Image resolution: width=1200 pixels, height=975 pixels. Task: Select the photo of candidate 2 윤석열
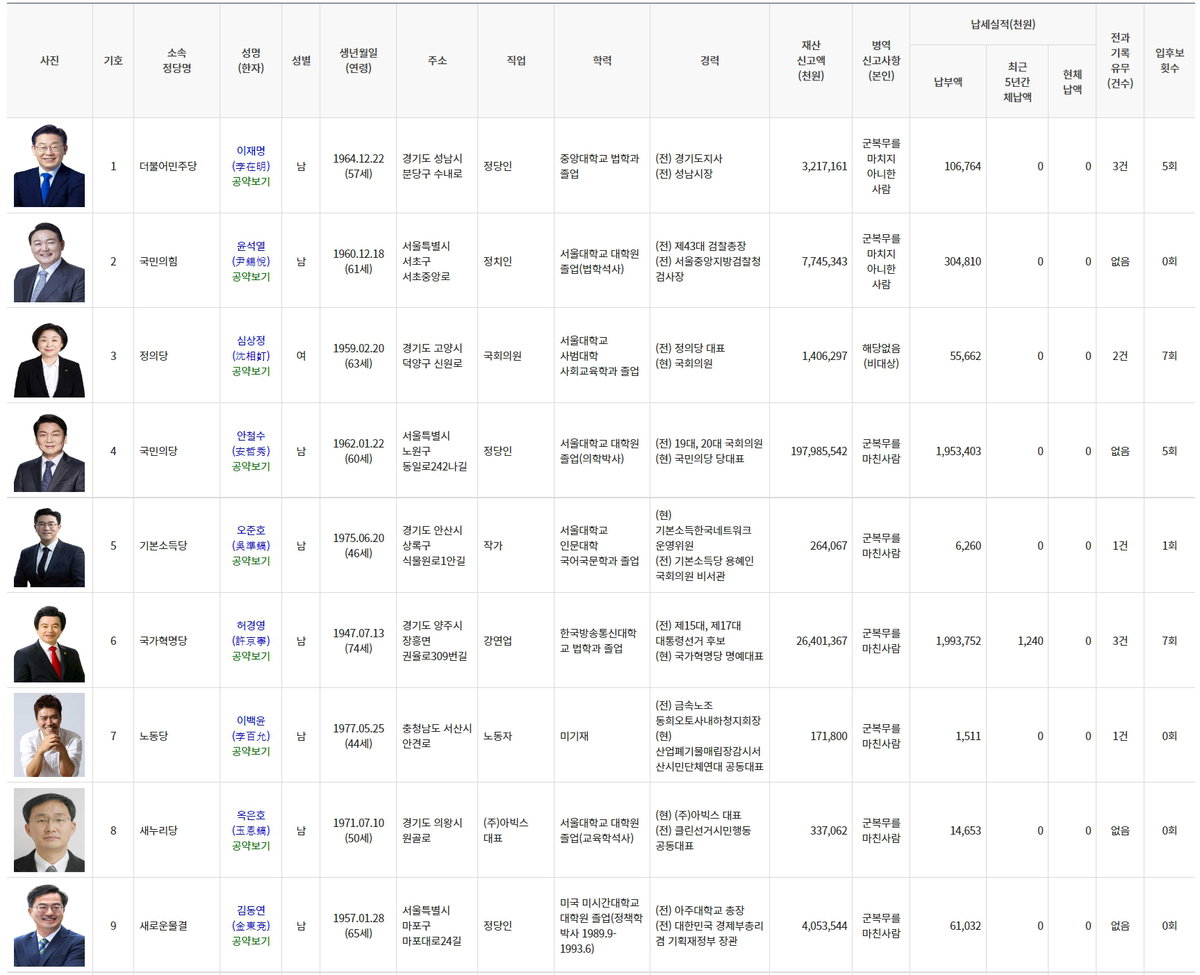(49, 260)
